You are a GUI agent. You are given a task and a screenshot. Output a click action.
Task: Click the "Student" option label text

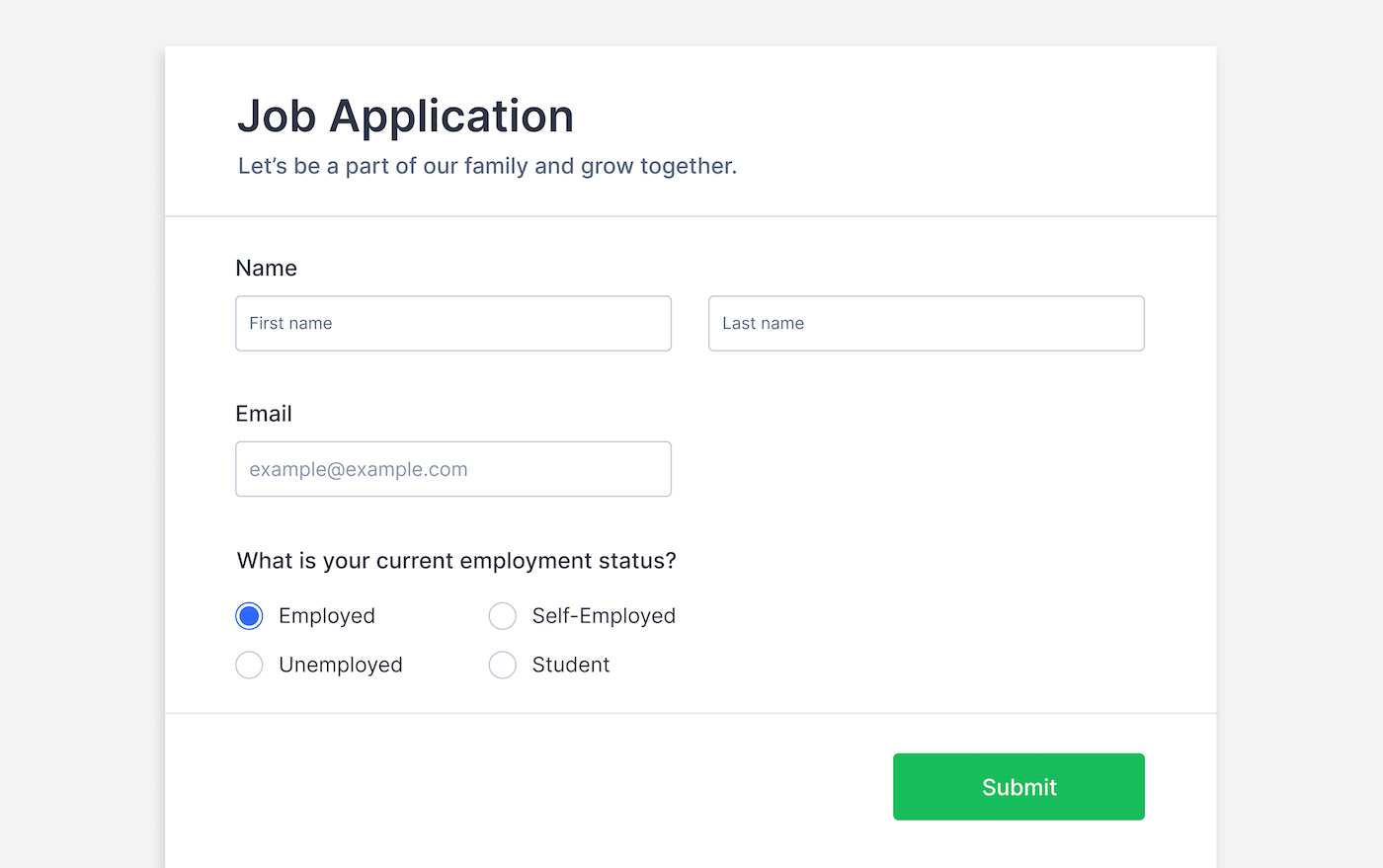pos(571,666)
